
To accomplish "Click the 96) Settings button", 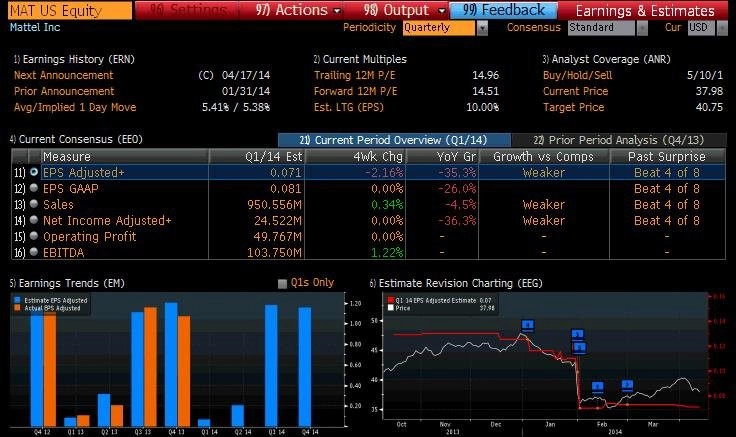I will click(x=187, y=10).
